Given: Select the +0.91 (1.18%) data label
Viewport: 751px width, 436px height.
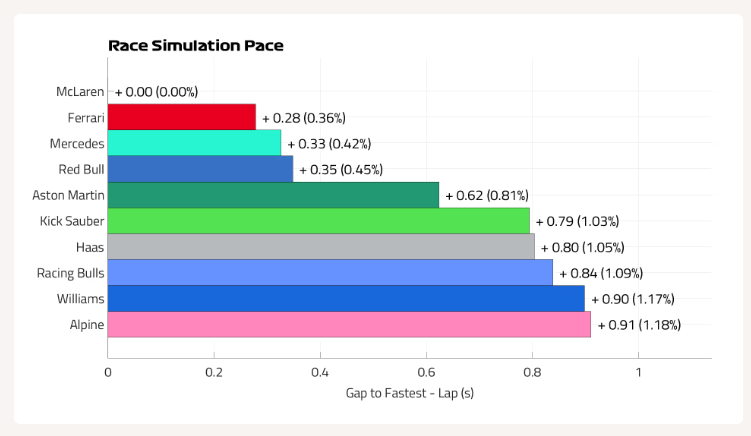Looking at the screenshot, I should [639, 325].
